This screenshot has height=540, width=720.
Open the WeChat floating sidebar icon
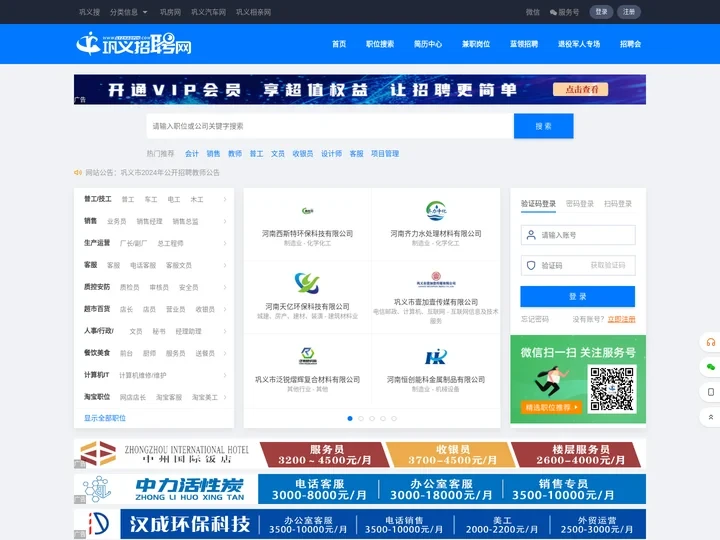[710, 367]
